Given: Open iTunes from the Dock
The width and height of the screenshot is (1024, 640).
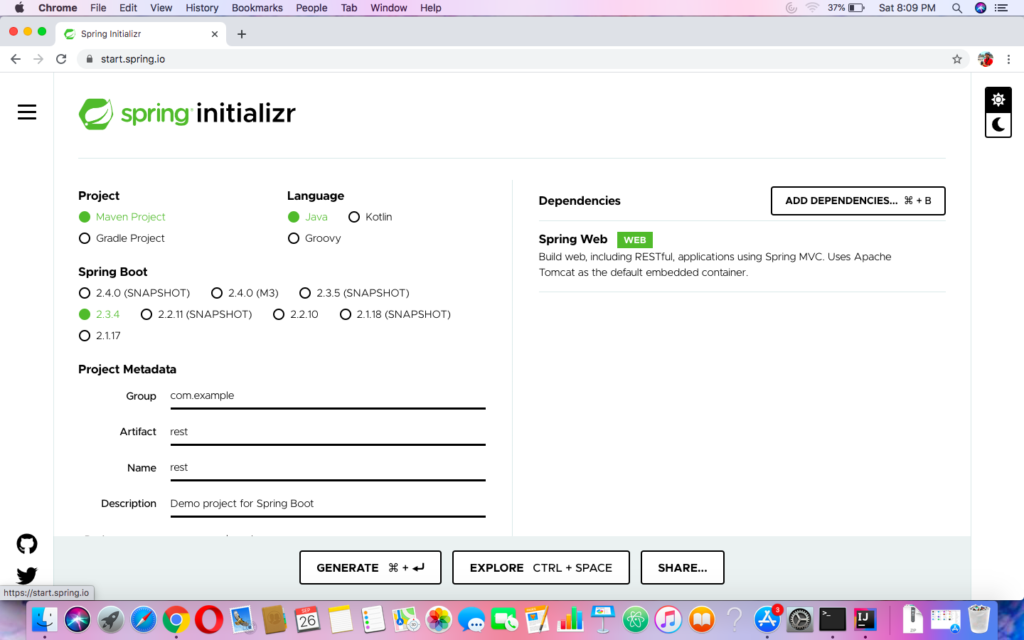Looking at the screenshot, I should coord(668,618).
